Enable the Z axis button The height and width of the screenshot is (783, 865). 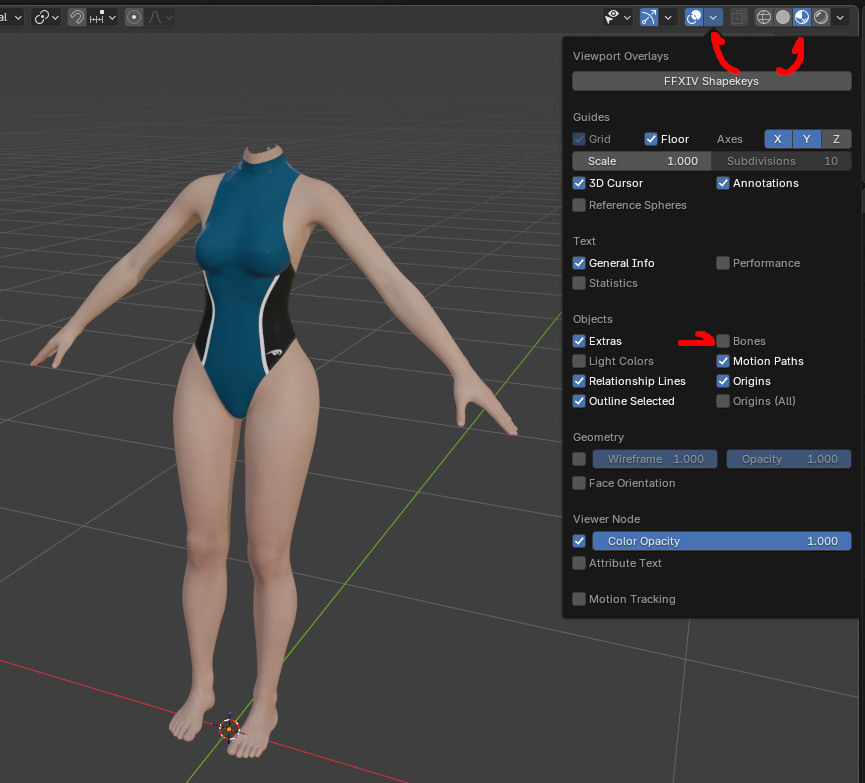836,139
